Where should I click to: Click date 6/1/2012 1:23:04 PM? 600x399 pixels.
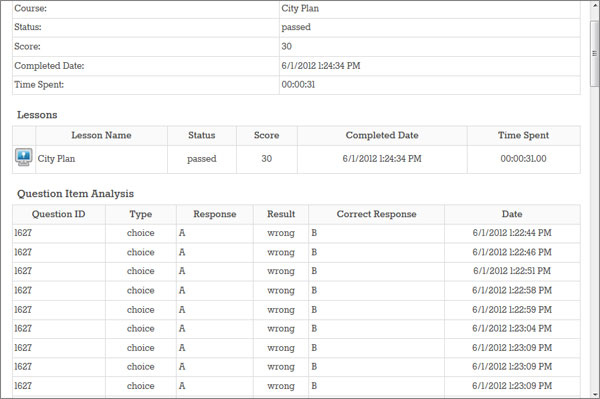(x=512, y=329)
